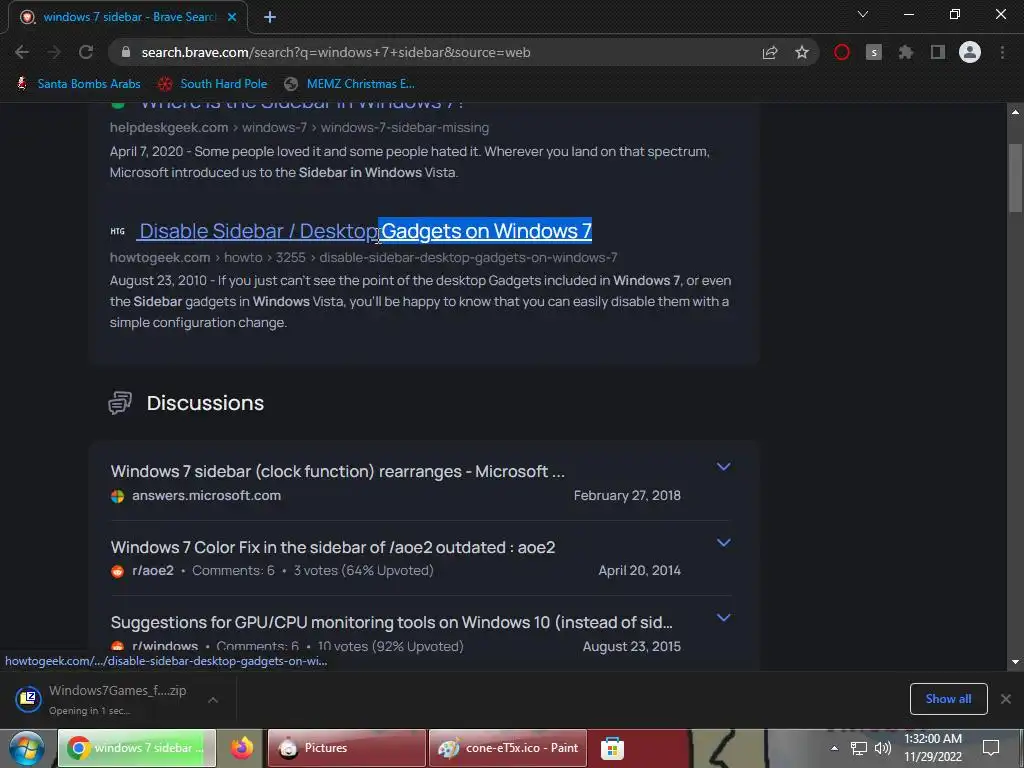
Task: Share this page using the share icon
Action: (x=770, y=52)
